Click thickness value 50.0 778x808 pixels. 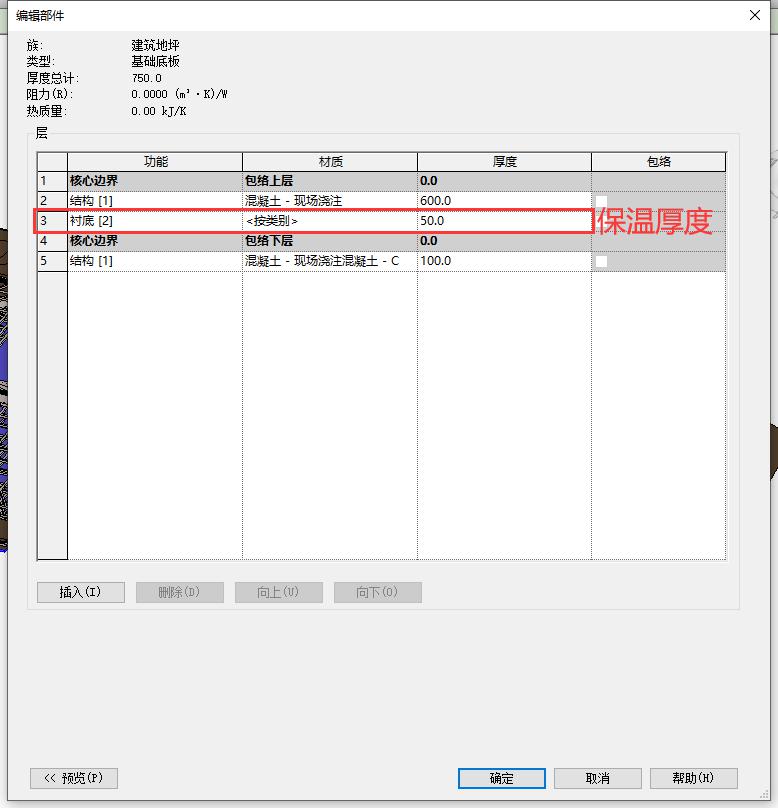point(504,221)
